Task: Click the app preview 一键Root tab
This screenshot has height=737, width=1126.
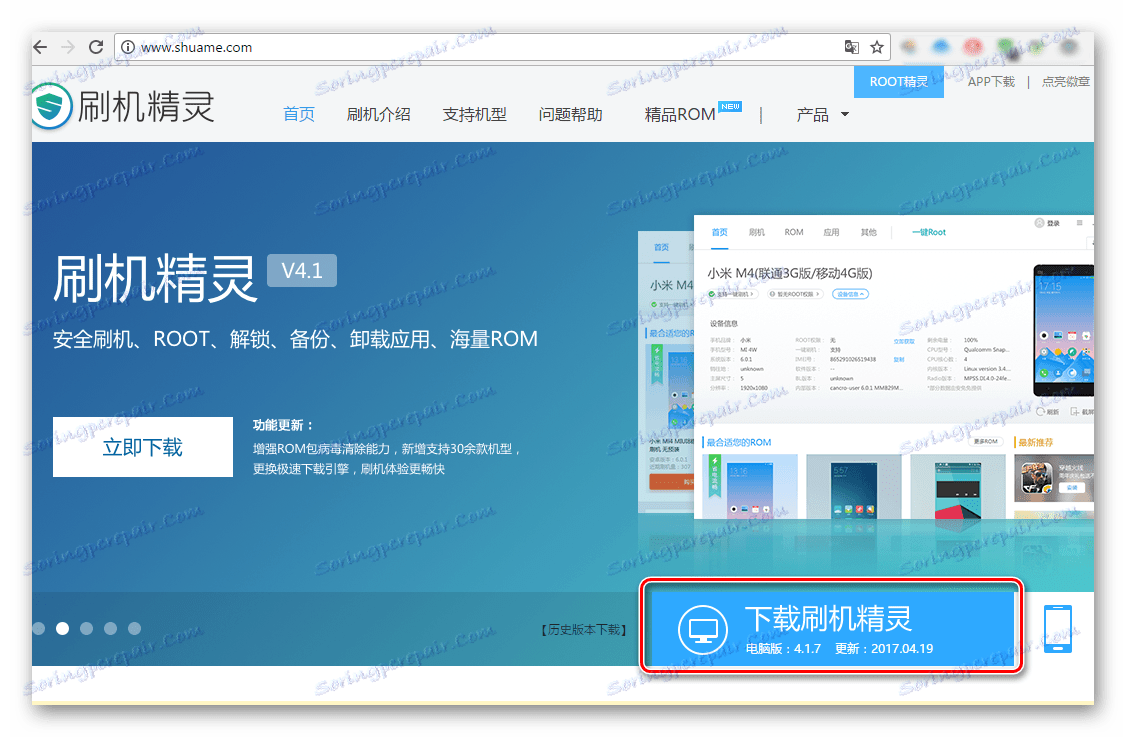Action: pyautogui.click(x=929, y=232)
